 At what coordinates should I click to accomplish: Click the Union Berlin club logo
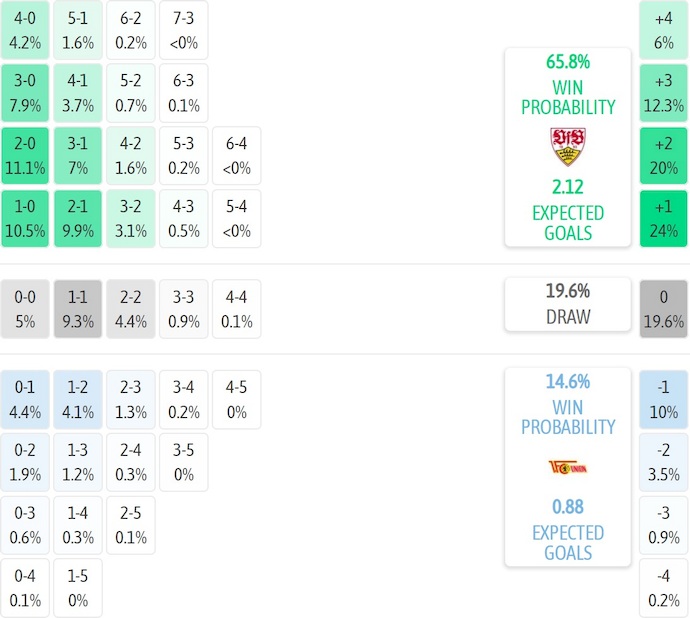pos(567,466)
